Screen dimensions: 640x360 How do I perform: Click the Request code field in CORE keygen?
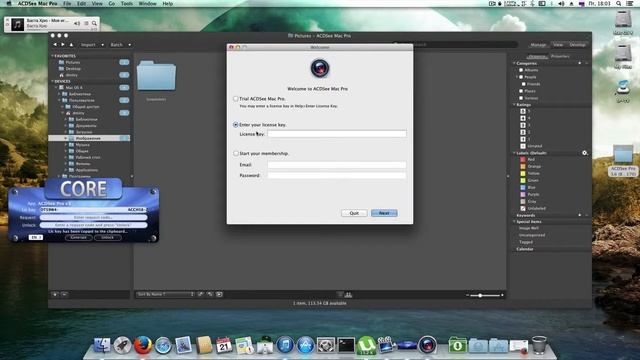pos(93,218)
